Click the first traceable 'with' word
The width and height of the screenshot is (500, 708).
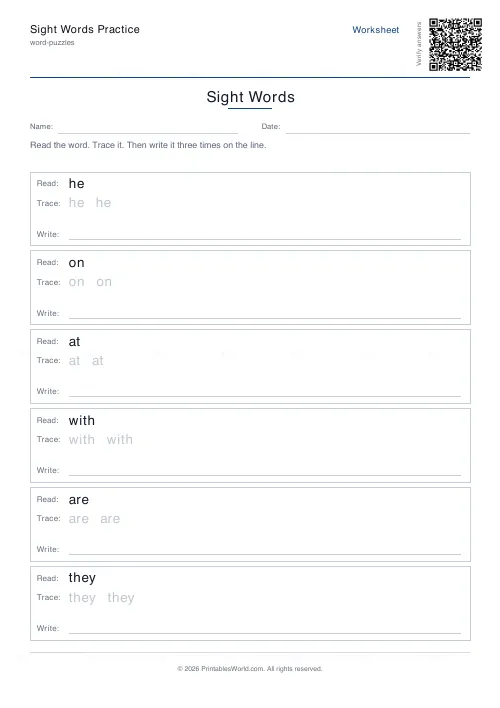click(82, 439)
